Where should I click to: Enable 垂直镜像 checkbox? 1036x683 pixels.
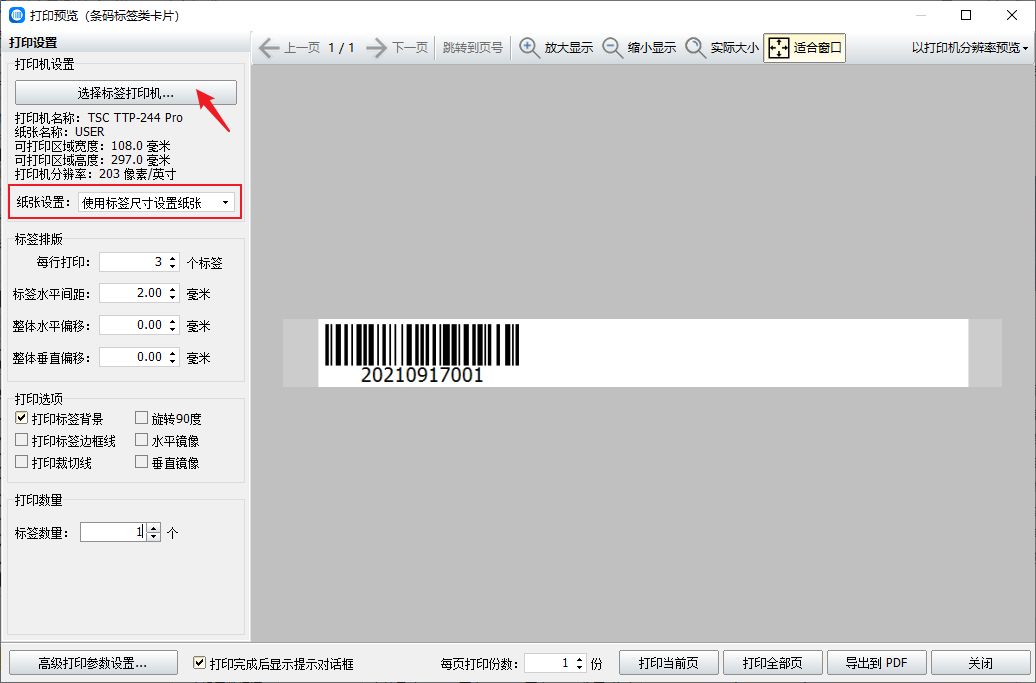(141, 462)
